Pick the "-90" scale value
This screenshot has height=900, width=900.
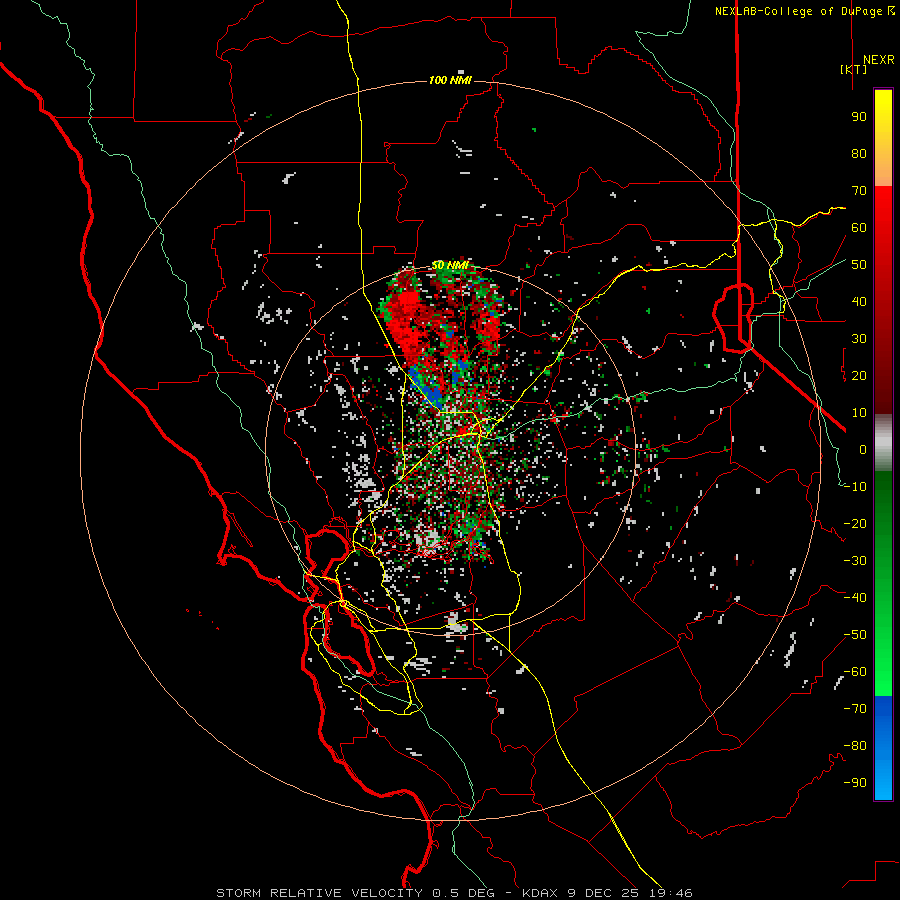point(855,783)
